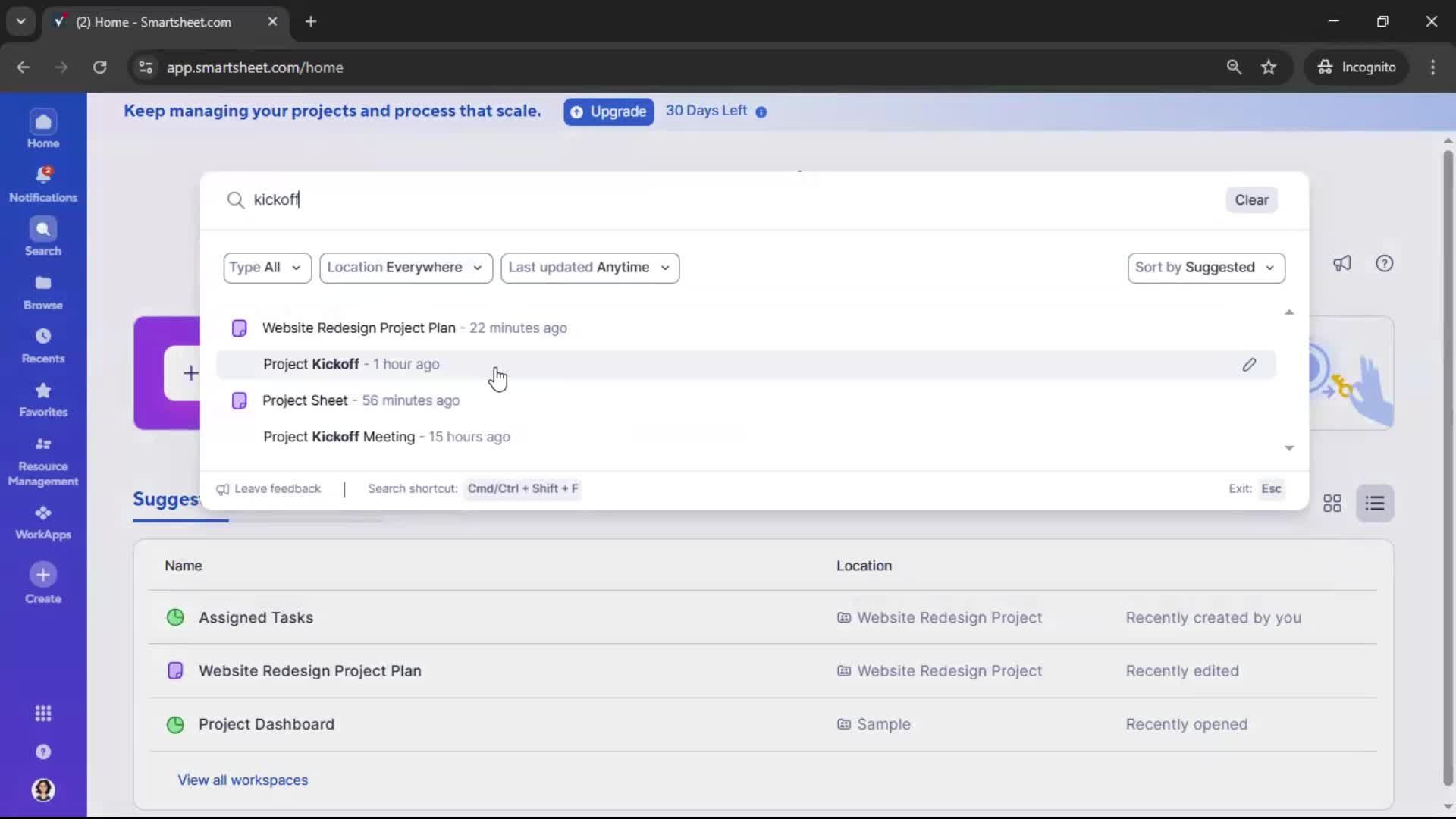
Task: Switch results to list view
Action: tap(1375, 503)
